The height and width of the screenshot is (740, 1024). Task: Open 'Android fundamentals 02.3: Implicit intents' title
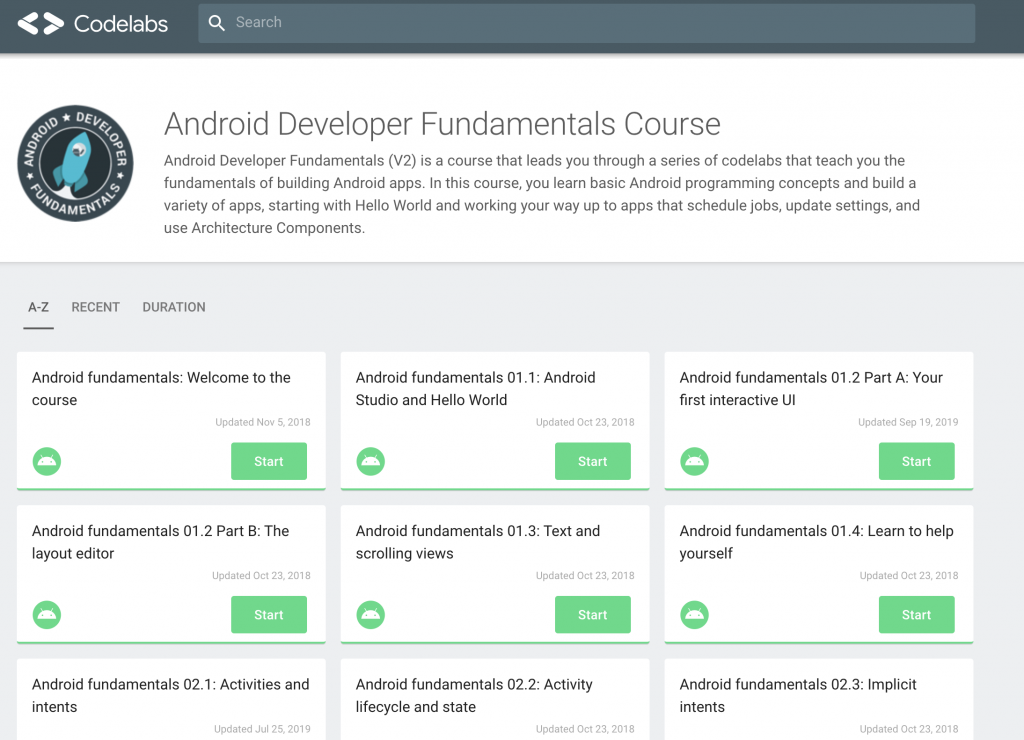(x=798, y=696)
